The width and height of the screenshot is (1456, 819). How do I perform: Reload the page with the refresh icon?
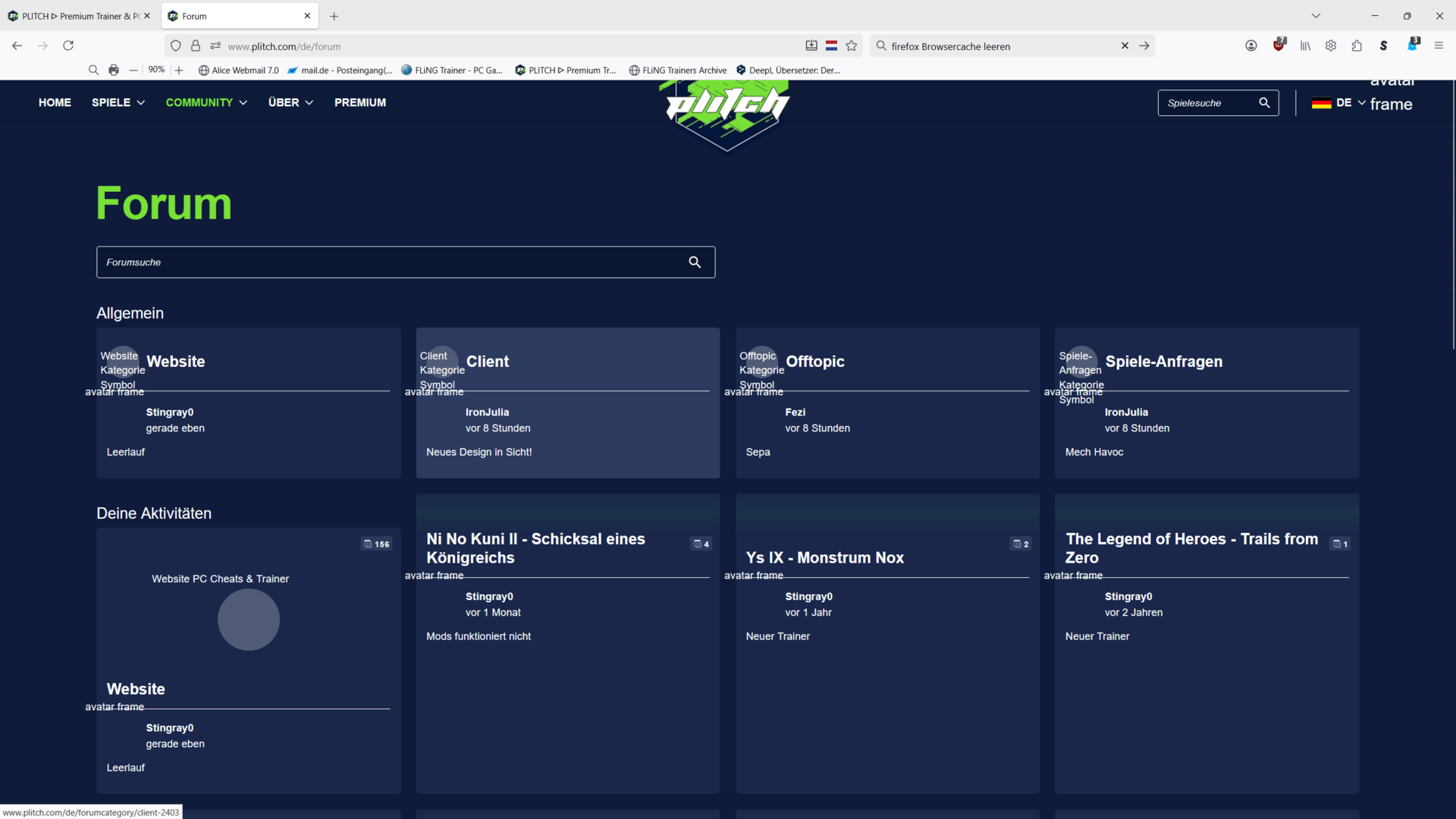point(68,45)
